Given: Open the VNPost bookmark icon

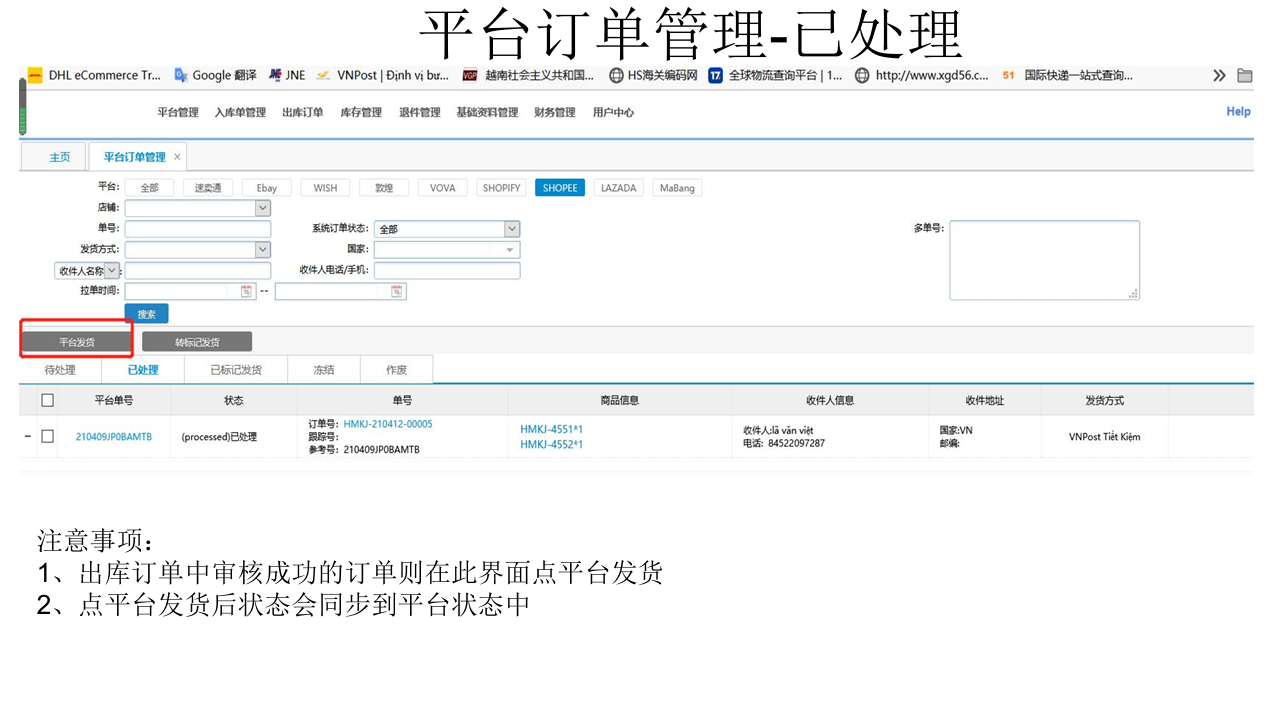Looking at the screenshot, I should 323,75.
